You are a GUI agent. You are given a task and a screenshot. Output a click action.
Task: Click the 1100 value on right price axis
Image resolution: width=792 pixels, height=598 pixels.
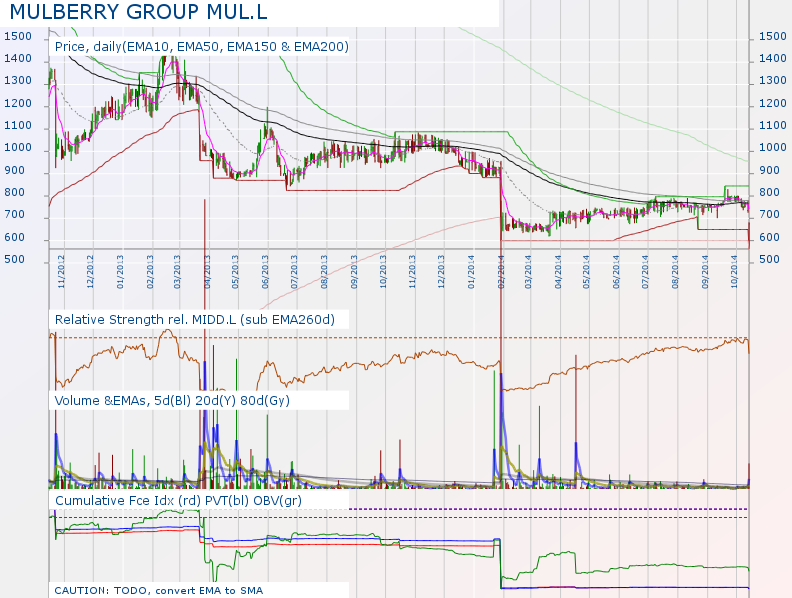pyautogui.click(x=773, y=126)
